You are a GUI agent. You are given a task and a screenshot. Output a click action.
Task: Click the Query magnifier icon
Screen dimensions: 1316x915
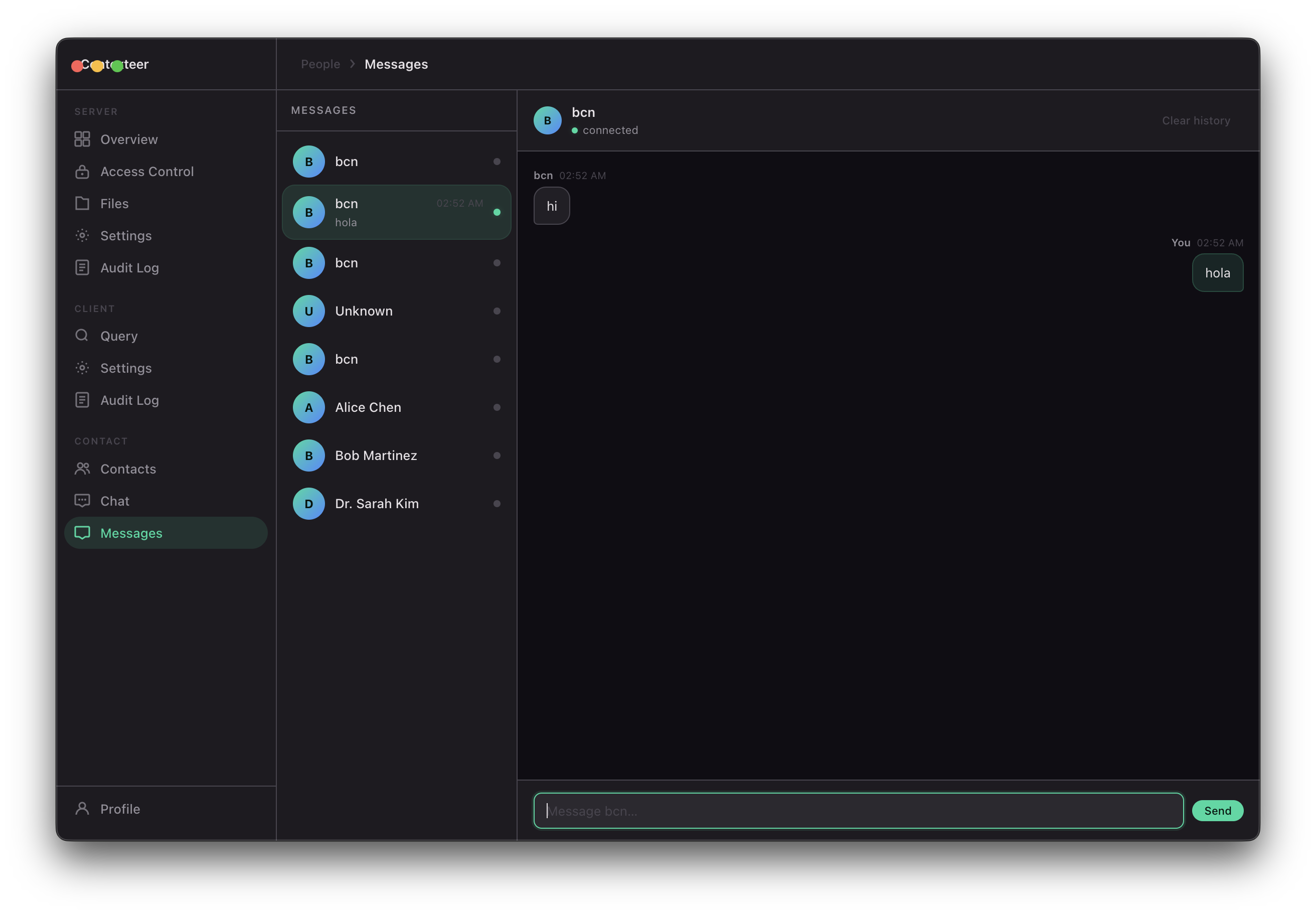(82, 336)
